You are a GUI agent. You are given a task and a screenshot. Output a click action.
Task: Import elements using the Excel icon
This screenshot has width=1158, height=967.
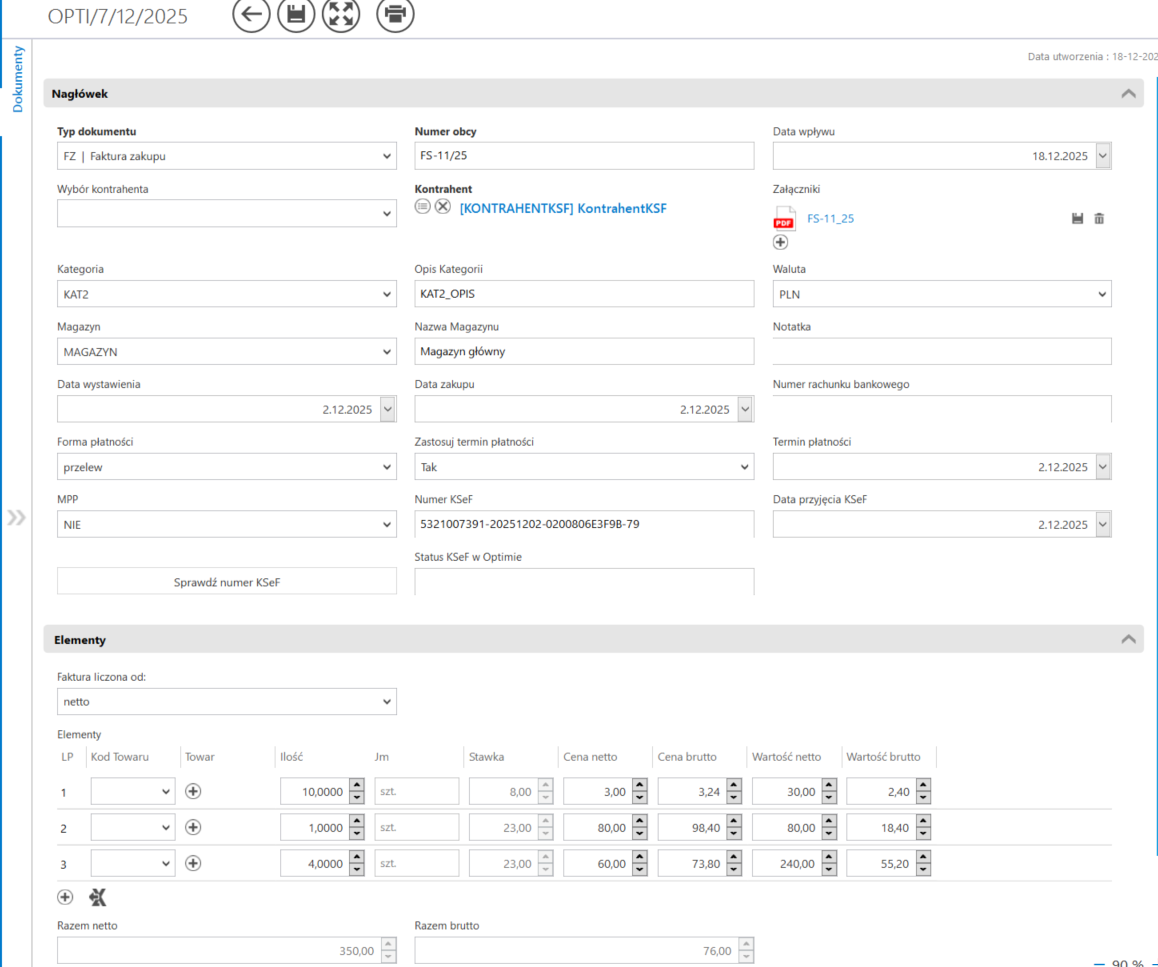click(97, 897)
